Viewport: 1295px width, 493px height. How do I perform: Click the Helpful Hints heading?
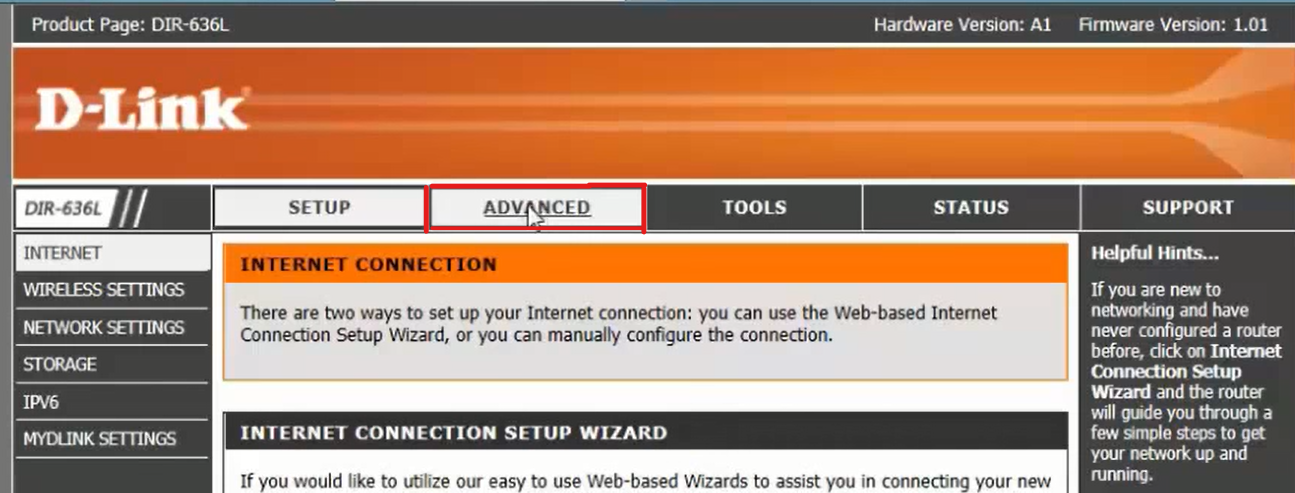[x=1155, y=253]
